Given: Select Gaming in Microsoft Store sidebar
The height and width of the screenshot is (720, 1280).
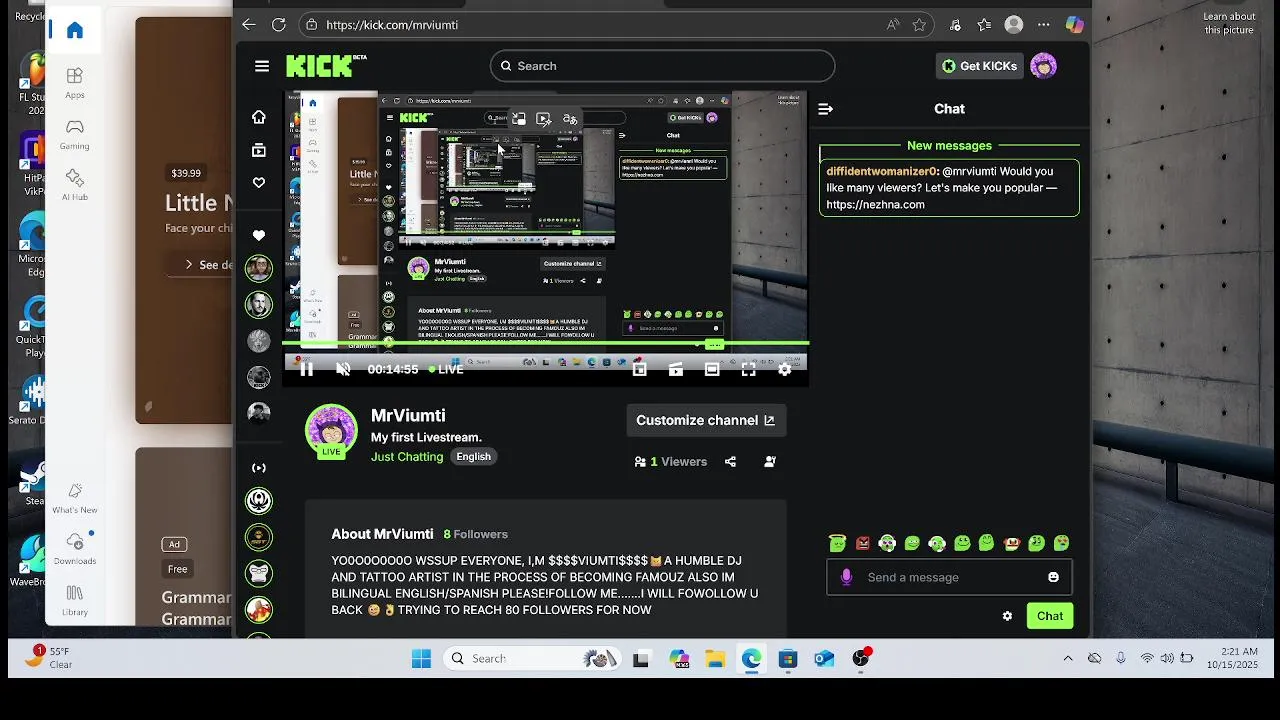Looking at the screenshot, I should pos(75,134).
